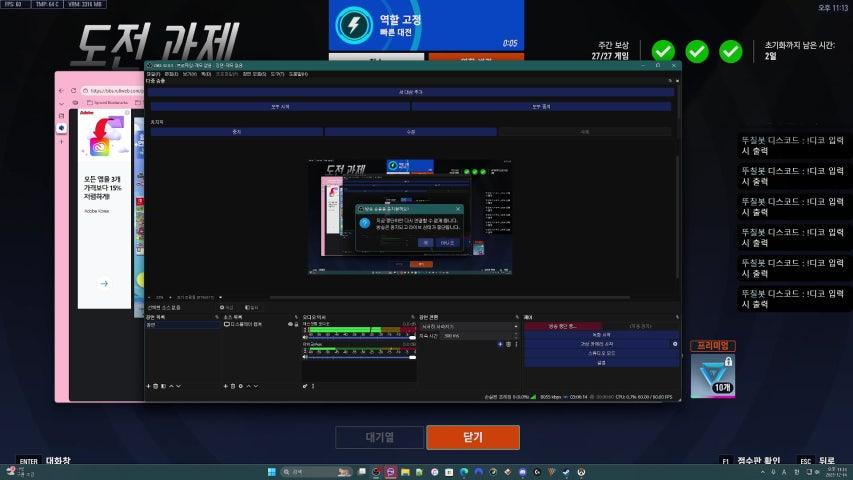
Task: Open mic/aux channel options menu
Action: pos(305,349)
